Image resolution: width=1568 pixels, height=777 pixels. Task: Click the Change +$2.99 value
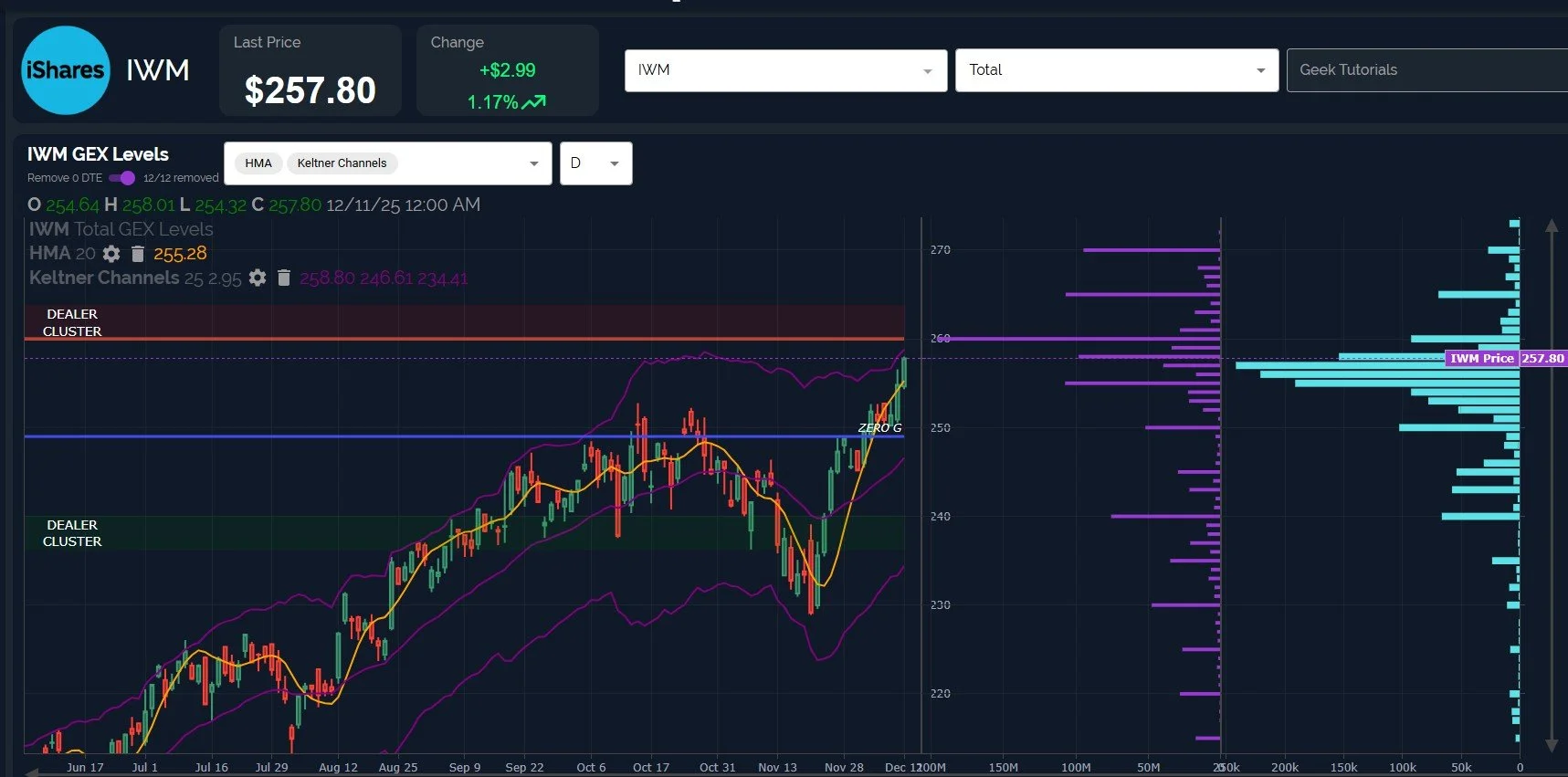508,70
